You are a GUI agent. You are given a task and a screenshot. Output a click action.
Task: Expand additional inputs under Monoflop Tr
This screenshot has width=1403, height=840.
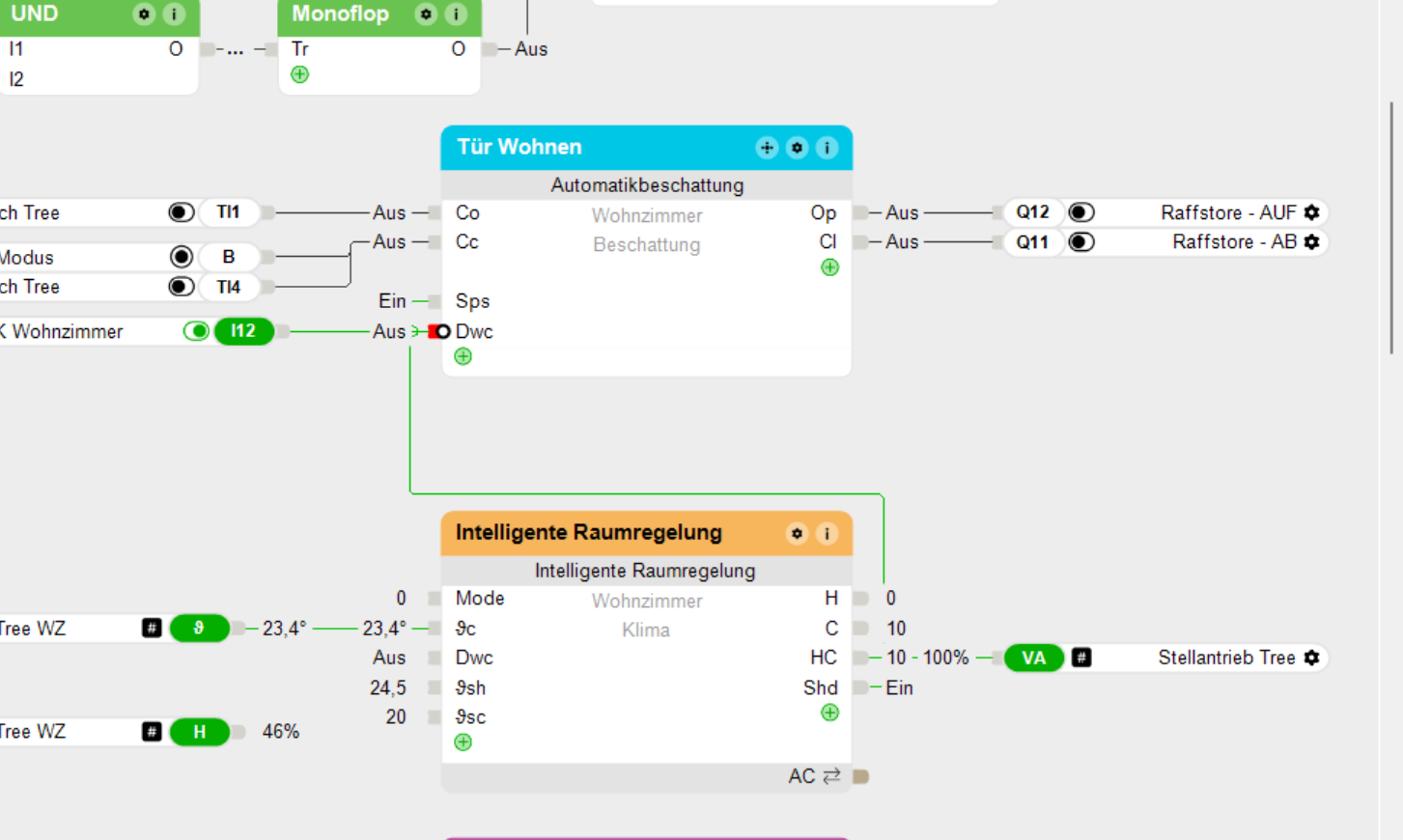tap(300, 74)
